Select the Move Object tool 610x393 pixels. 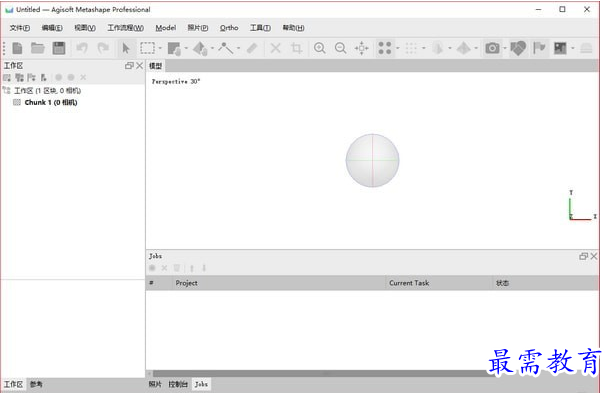click(200, 48)
